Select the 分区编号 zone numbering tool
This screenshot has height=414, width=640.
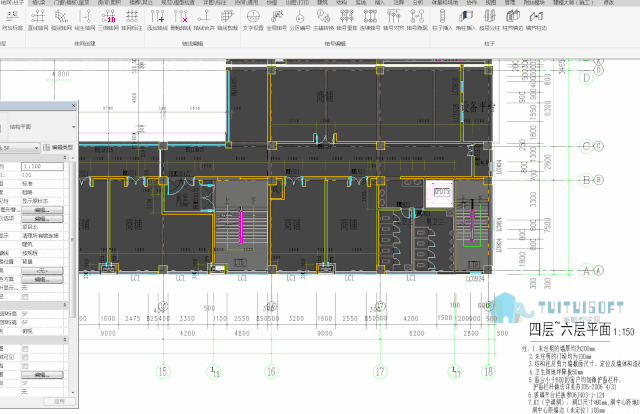coord(300,20)
